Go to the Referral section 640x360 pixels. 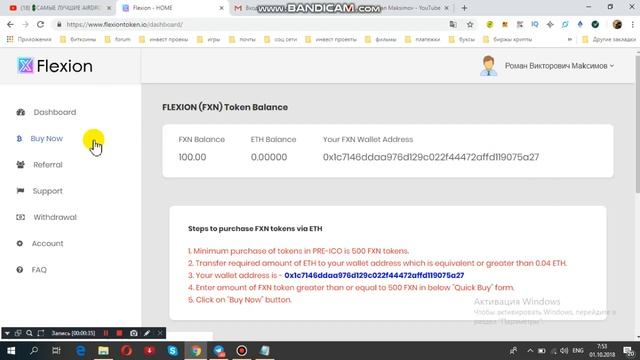coord(40,165)
